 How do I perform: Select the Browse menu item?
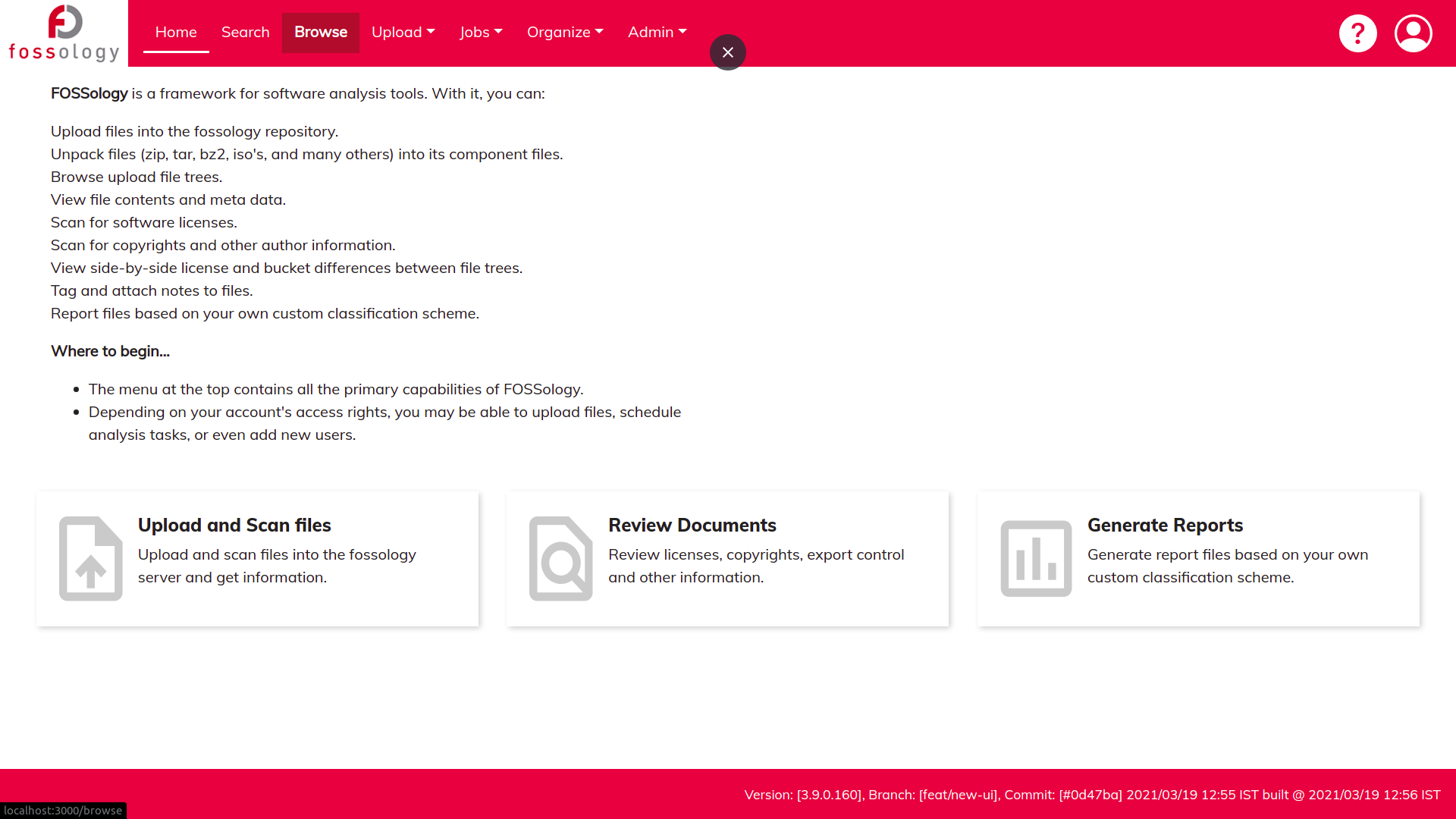click(321, 33)
